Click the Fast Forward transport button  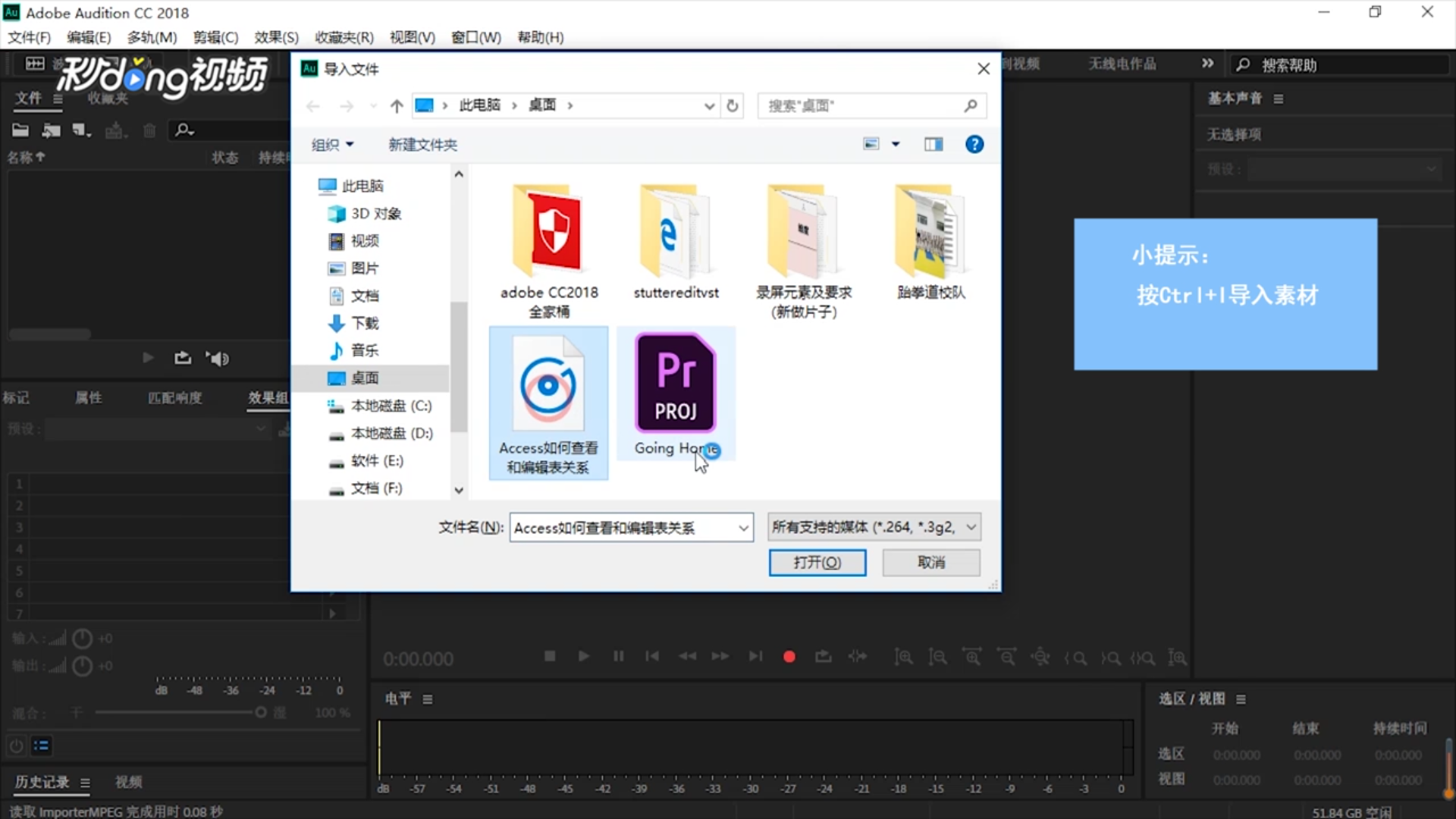point(720,657)
